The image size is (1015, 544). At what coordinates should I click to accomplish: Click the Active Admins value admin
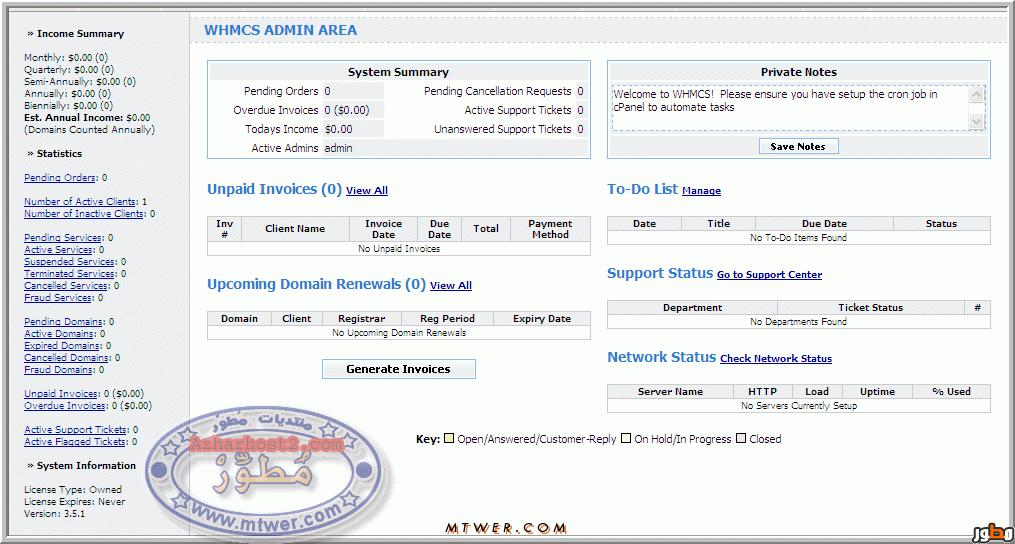click(339, 148)
